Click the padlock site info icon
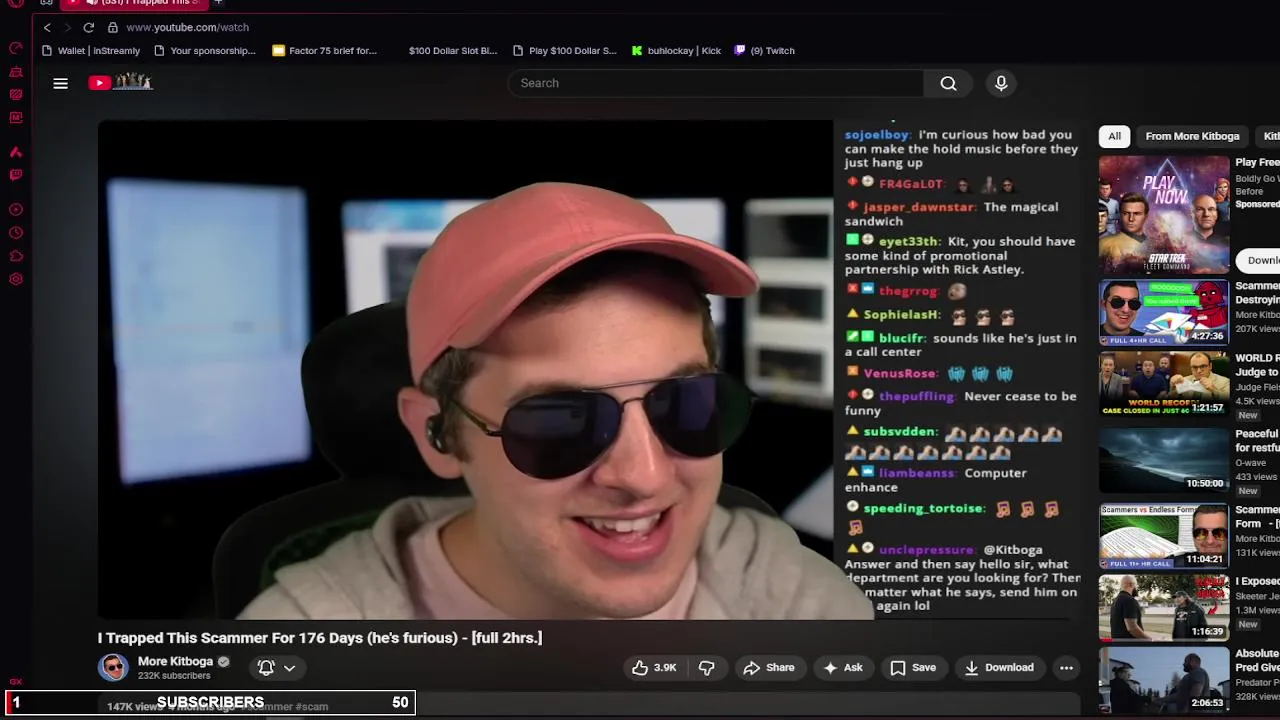Image resolution: width=1280 pixels, height=720 pixels. tap(112, 27)
